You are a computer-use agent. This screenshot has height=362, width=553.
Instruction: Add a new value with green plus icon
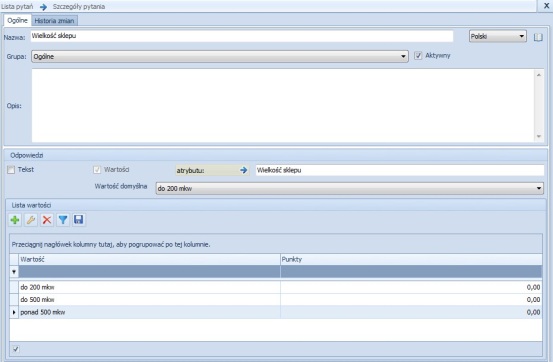point(15,220)
